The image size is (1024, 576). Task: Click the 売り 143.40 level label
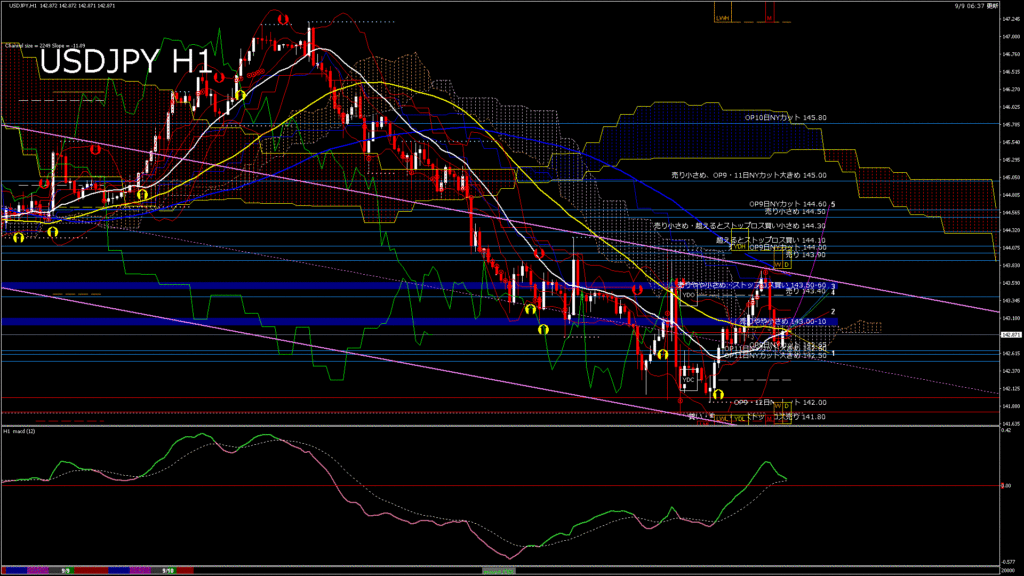pos(806,291)
